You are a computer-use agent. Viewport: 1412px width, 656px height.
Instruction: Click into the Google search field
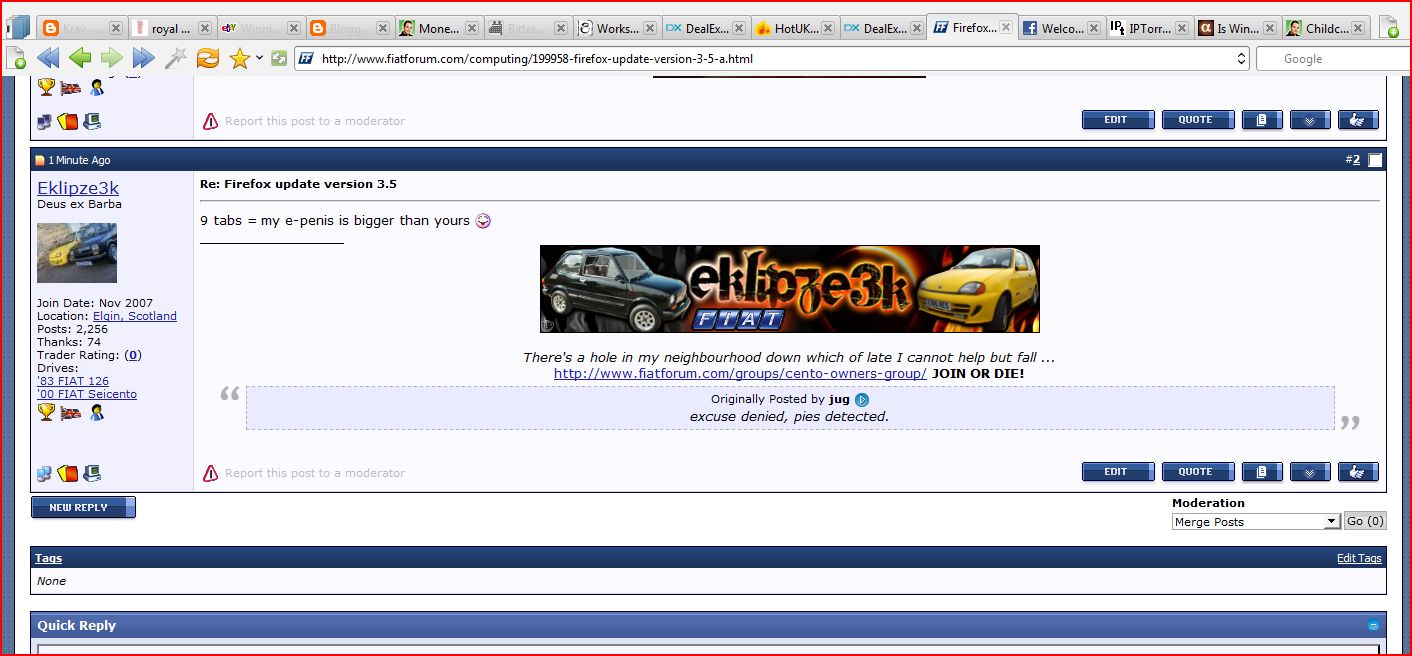(1330, 59)
